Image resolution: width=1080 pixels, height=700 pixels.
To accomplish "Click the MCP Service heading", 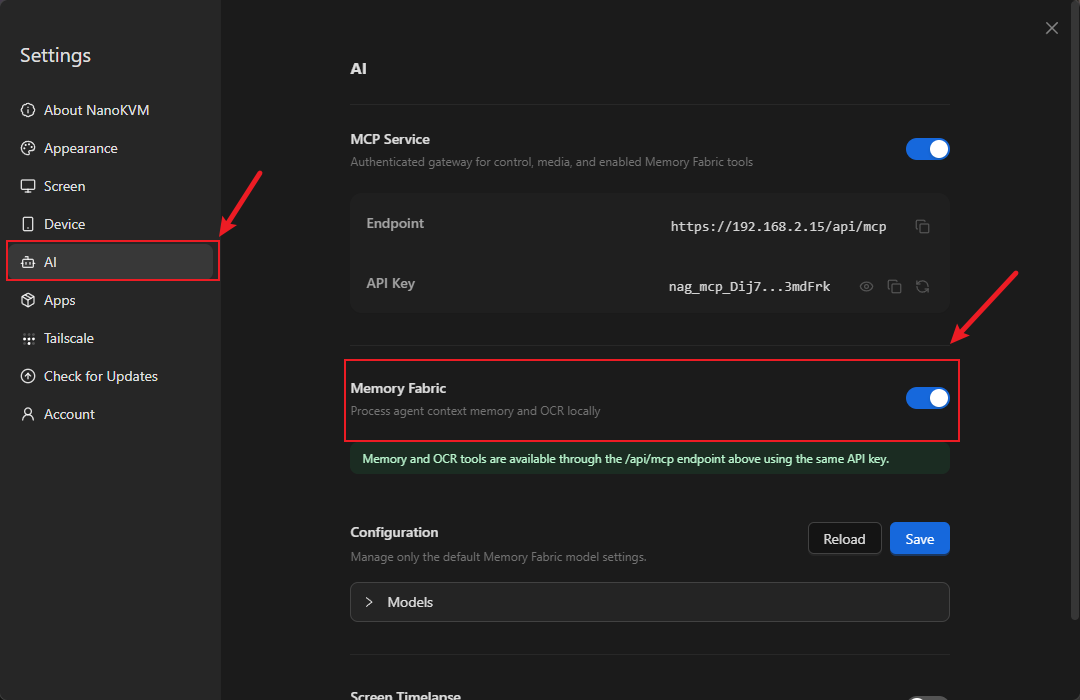I will (390, 139).
